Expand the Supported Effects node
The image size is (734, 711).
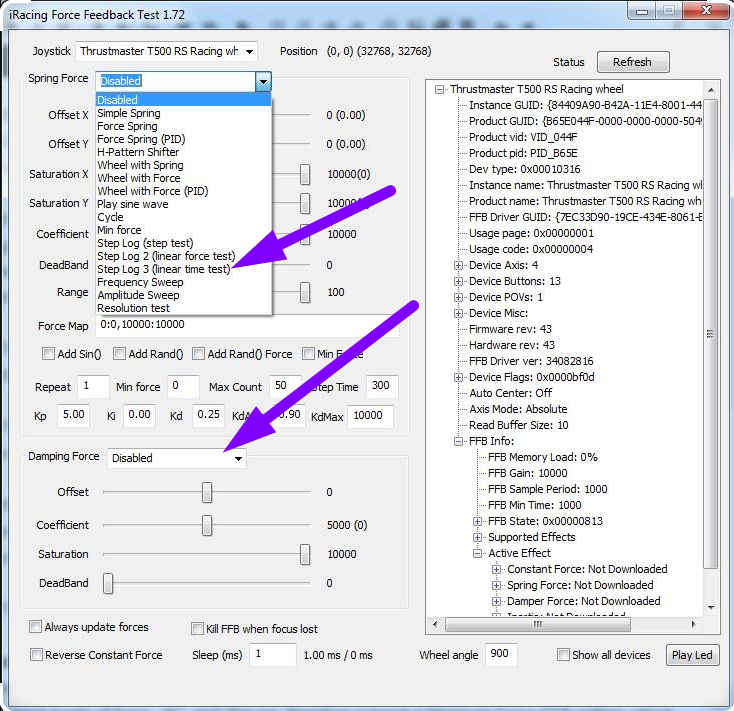pyautogui.click(x=477, y=538)
